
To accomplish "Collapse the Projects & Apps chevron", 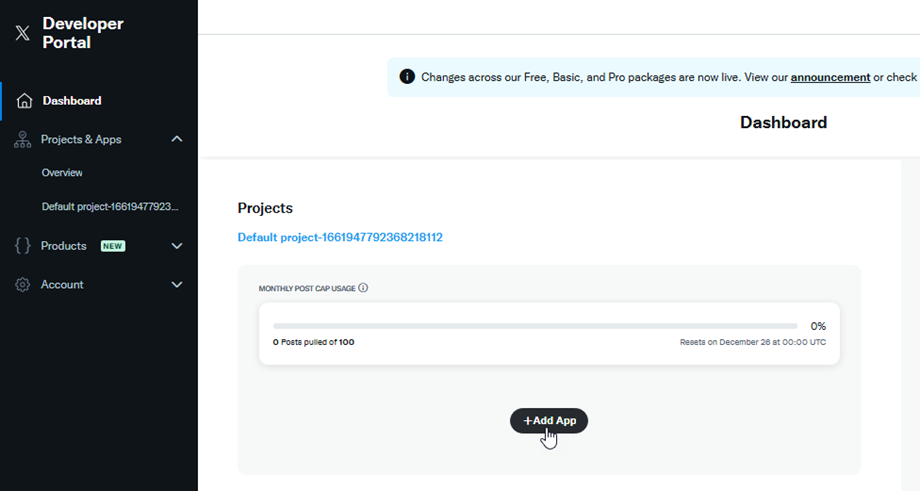I will 177,139.
